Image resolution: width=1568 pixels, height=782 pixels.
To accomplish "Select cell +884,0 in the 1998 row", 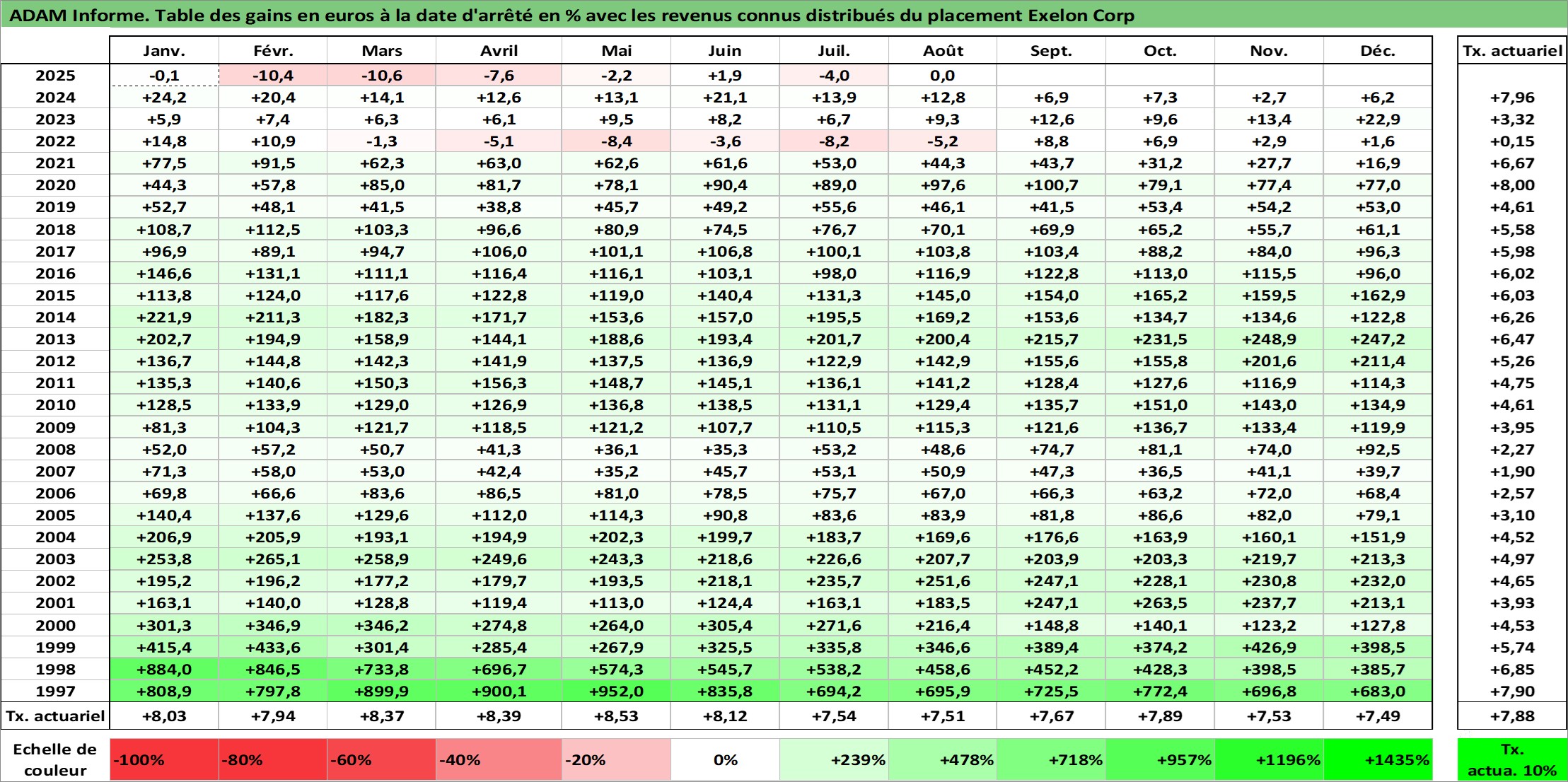I will tap(164, 669).
